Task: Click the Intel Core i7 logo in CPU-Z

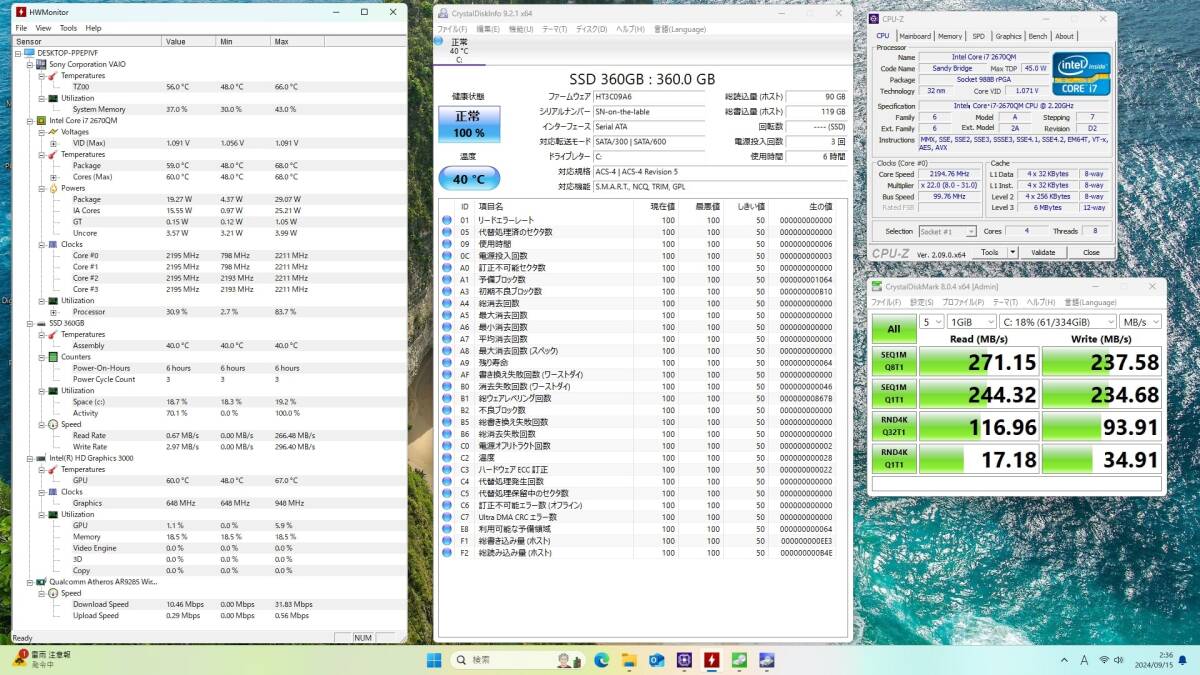Action: pyautogui.click(x=1081, y=73)
